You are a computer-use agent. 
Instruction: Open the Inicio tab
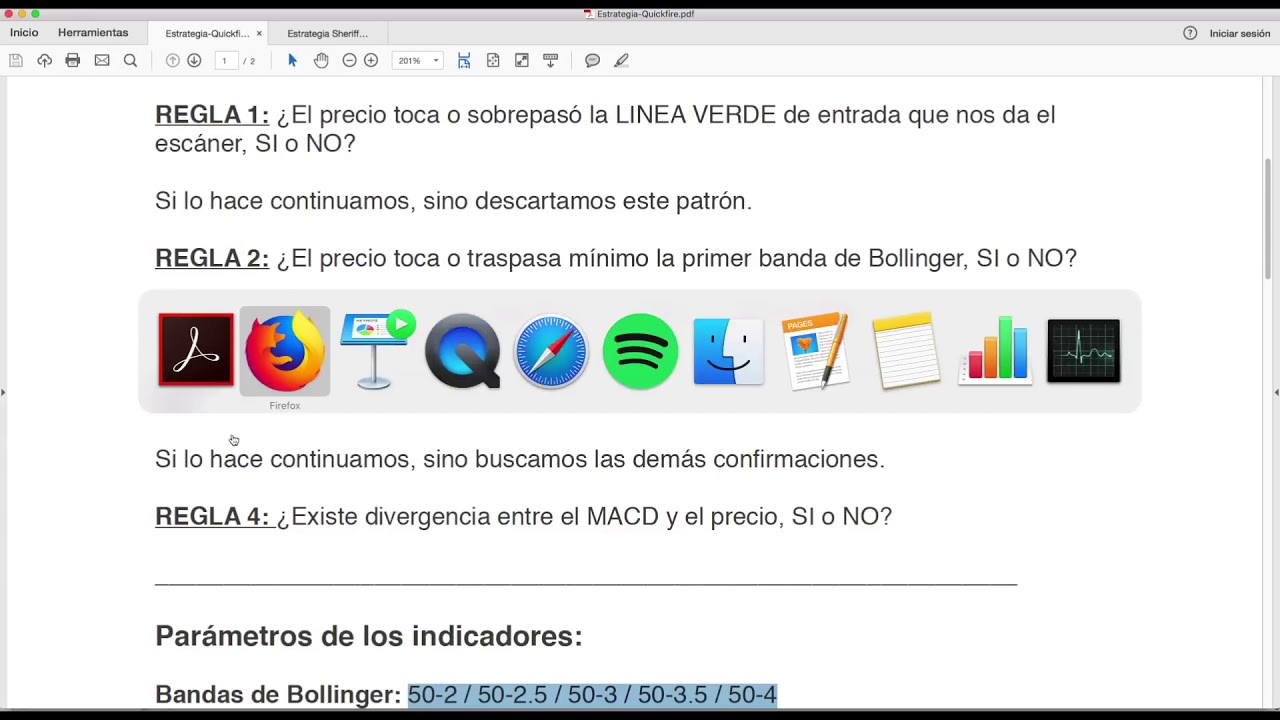[24, 33]
